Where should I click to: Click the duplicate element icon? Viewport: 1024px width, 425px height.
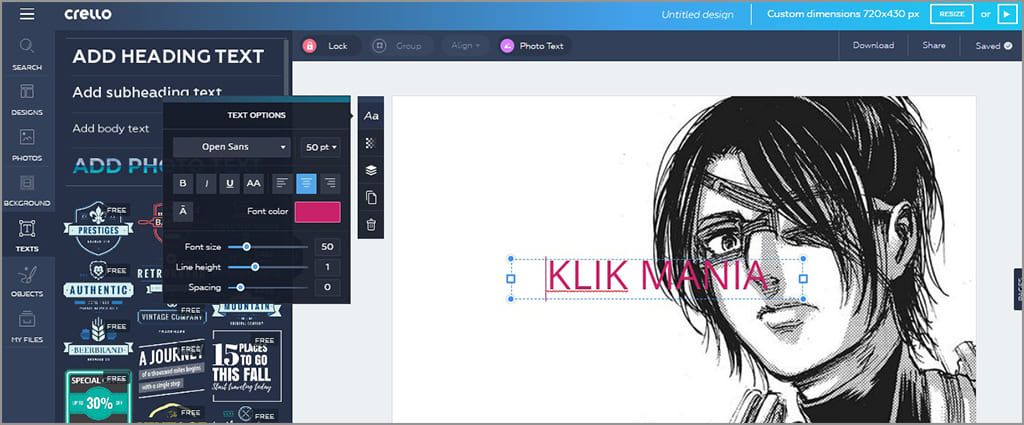point(371,197)
